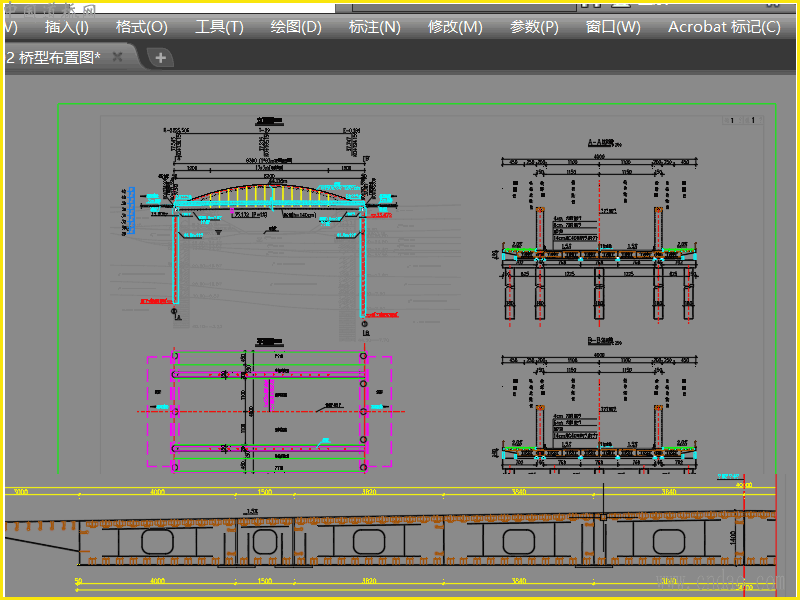800x600 pixels.
Task: Close the 桥型布置图 tab with its X
Action: tap(118, 57)
